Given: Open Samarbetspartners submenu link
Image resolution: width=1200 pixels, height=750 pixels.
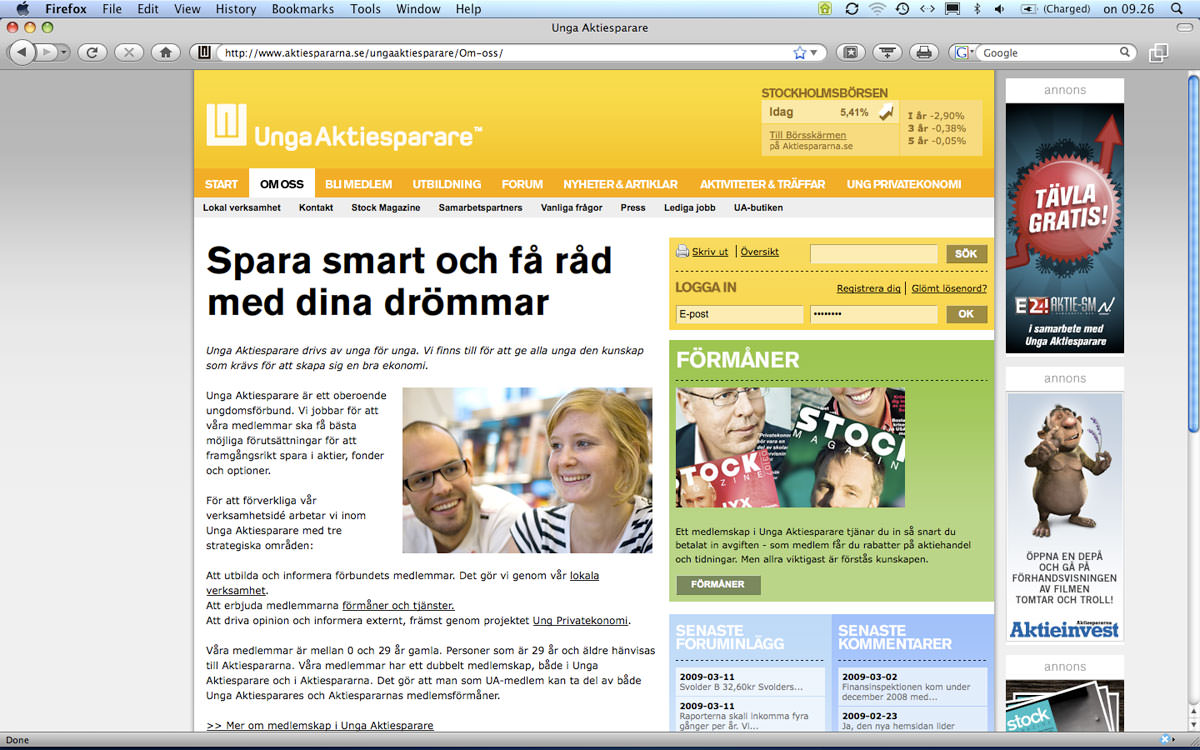Looking at the screenshot, I should click(x=480, y=208).
